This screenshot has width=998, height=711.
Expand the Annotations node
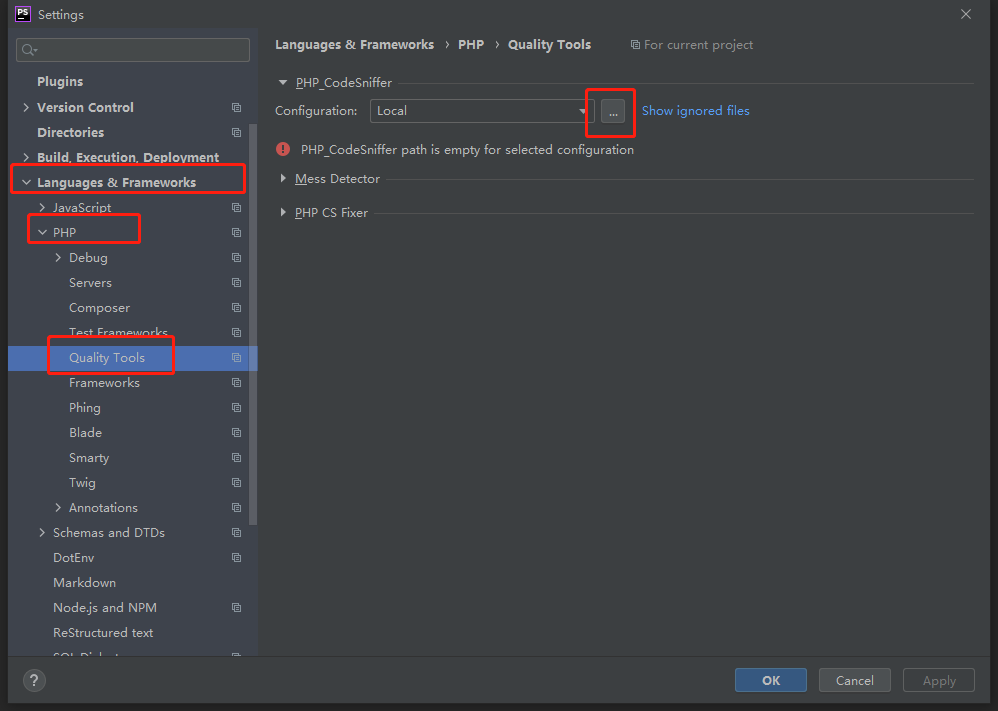pos(58,507)
